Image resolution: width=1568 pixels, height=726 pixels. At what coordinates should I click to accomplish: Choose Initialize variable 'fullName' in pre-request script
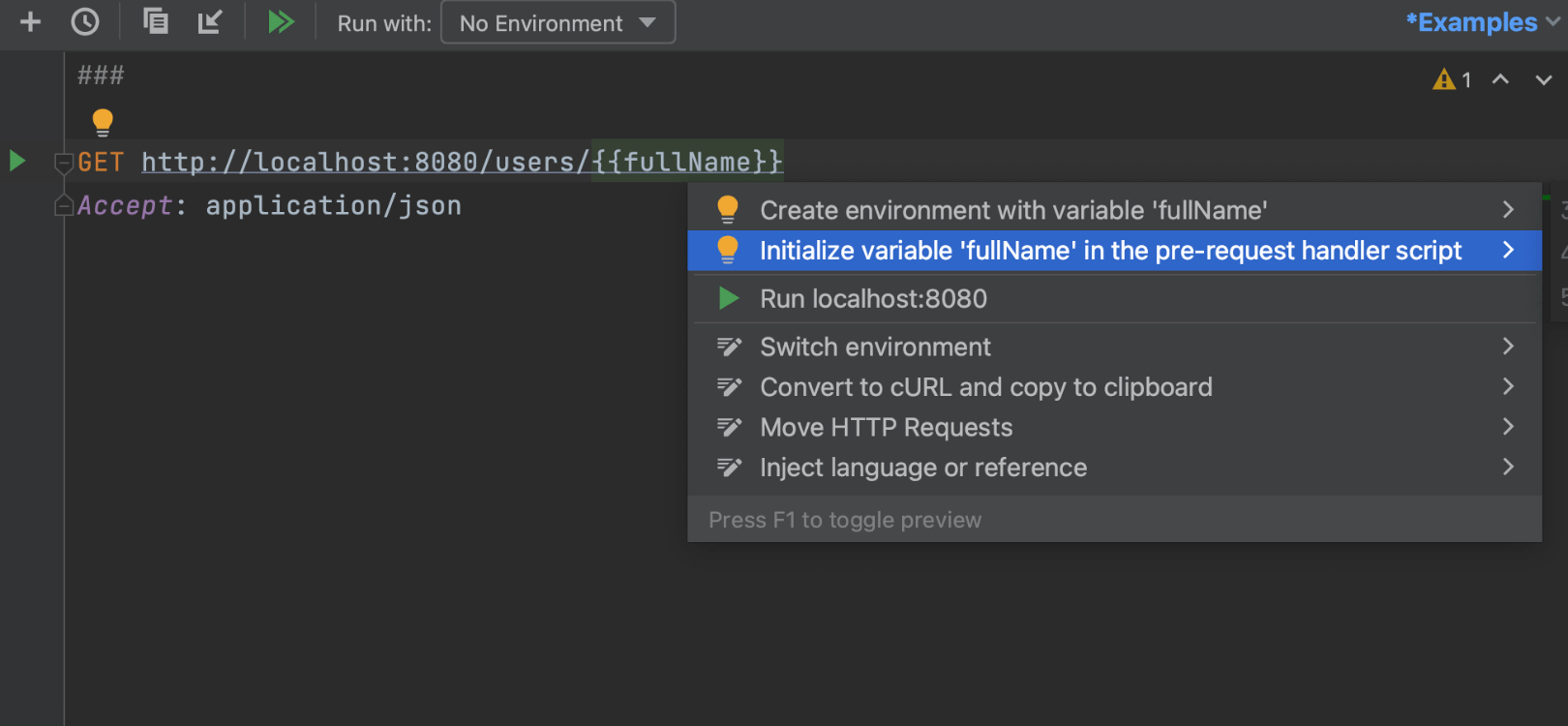click(1109, 251)
